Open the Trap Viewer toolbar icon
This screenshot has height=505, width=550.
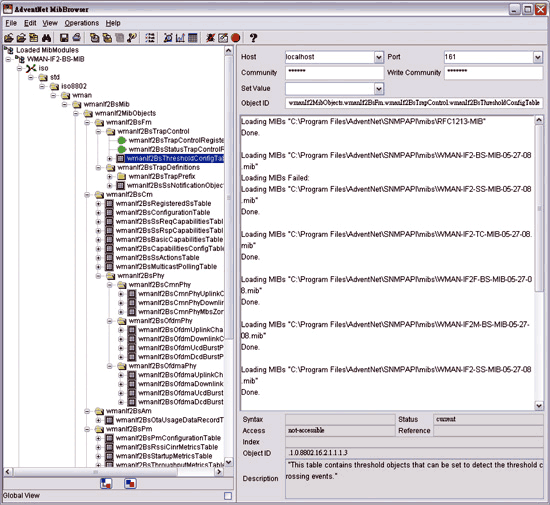tap(168, 38)
